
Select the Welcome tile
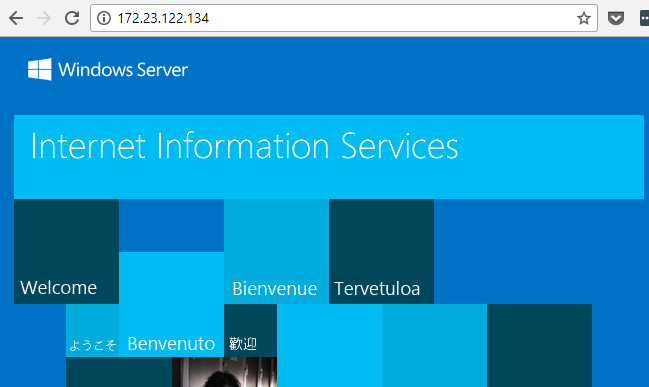pyautogui.click(x=66, y=251)
